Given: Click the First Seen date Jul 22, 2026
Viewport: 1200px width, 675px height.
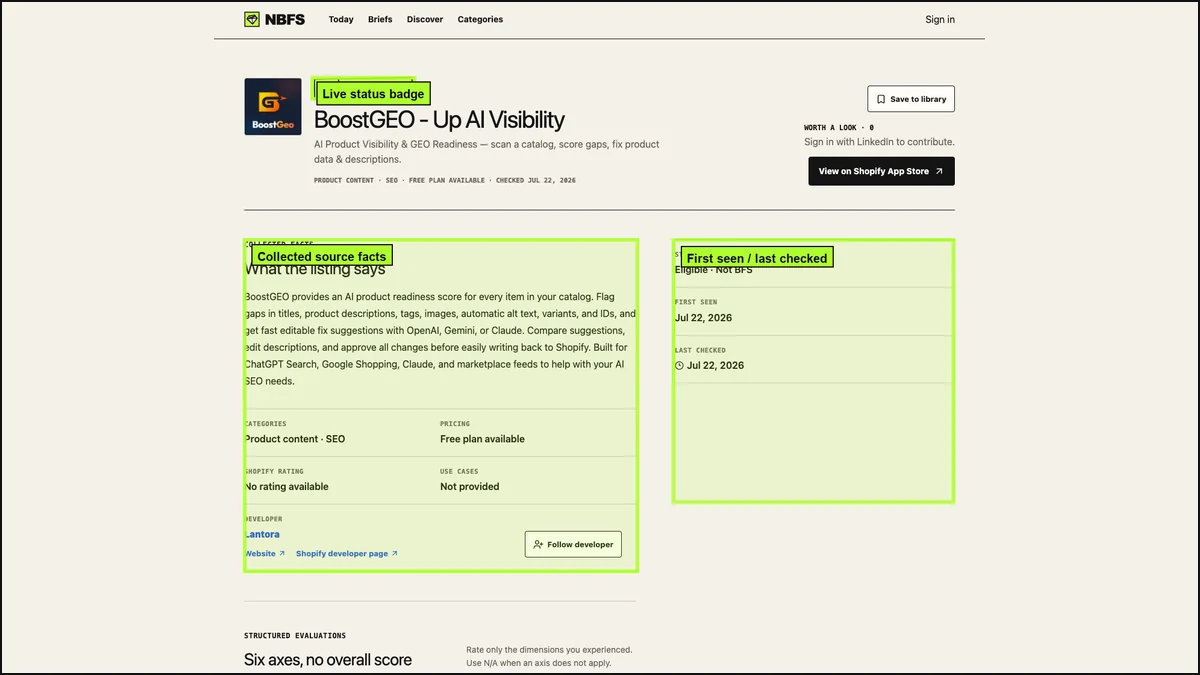Looking at the screenshot, I should point(703,318).
